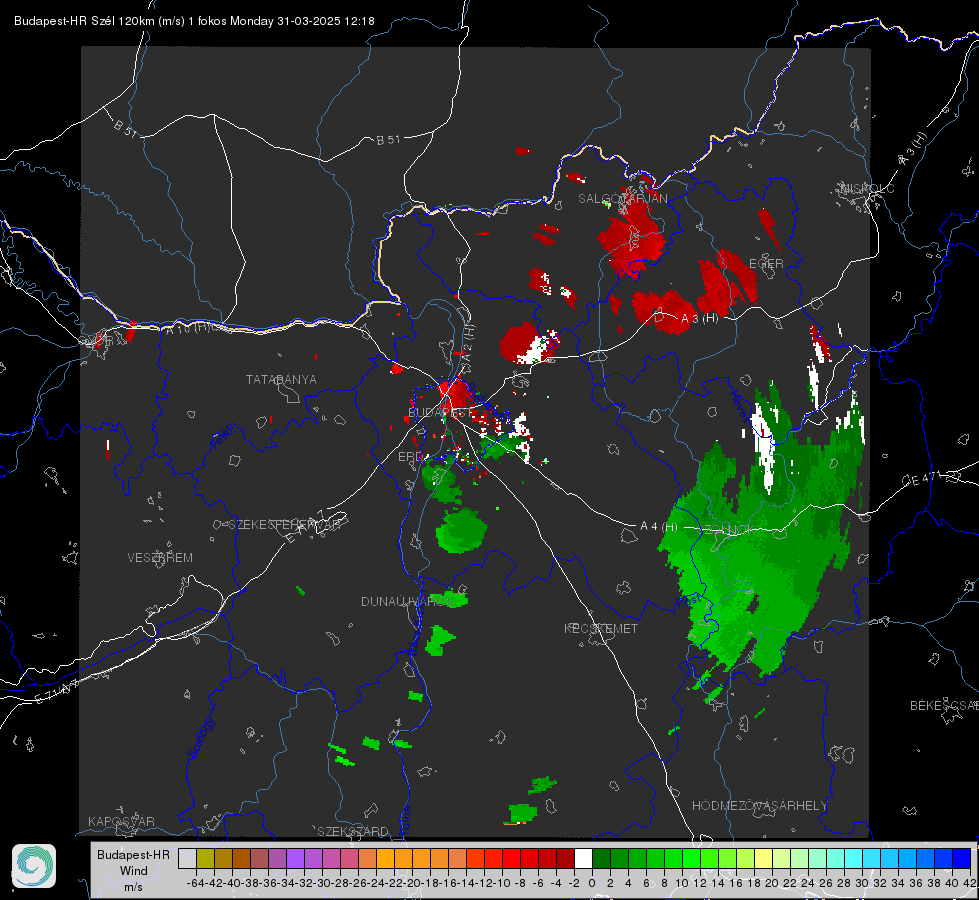Image resolution: width=979 pixels, height=900 pixels.
Task: Select the BUDAPEST city label
Action: coord(440,413)
